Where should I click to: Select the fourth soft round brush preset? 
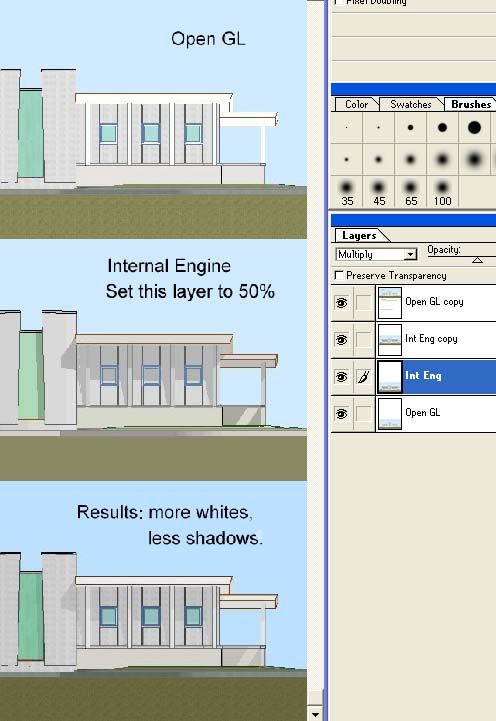click(x=442, y=160)
